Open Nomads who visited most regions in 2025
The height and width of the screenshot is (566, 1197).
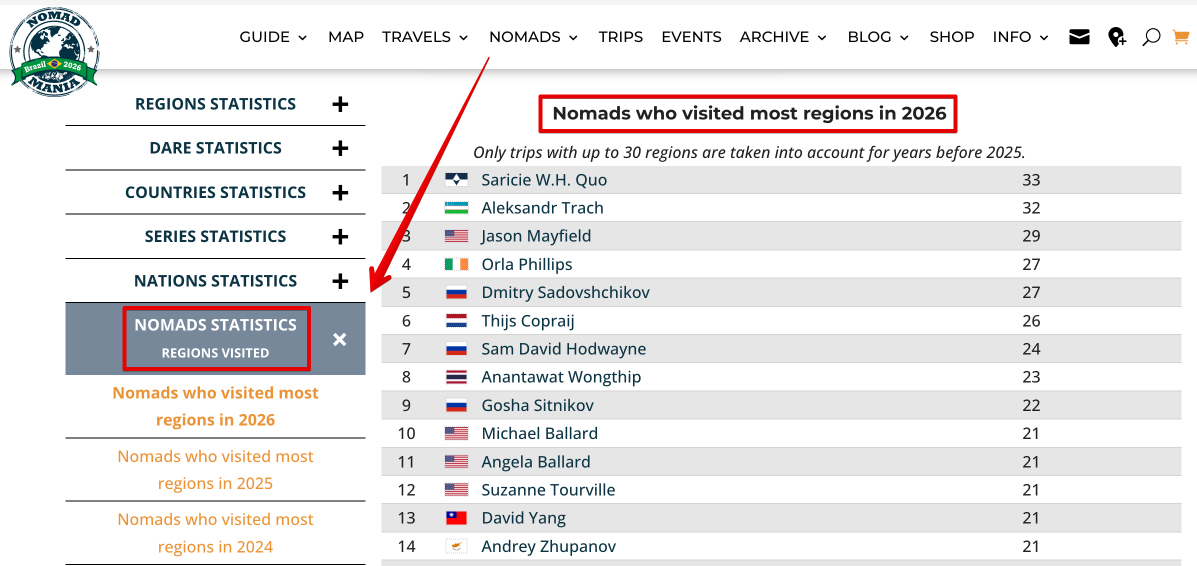[x=216, y=470]
